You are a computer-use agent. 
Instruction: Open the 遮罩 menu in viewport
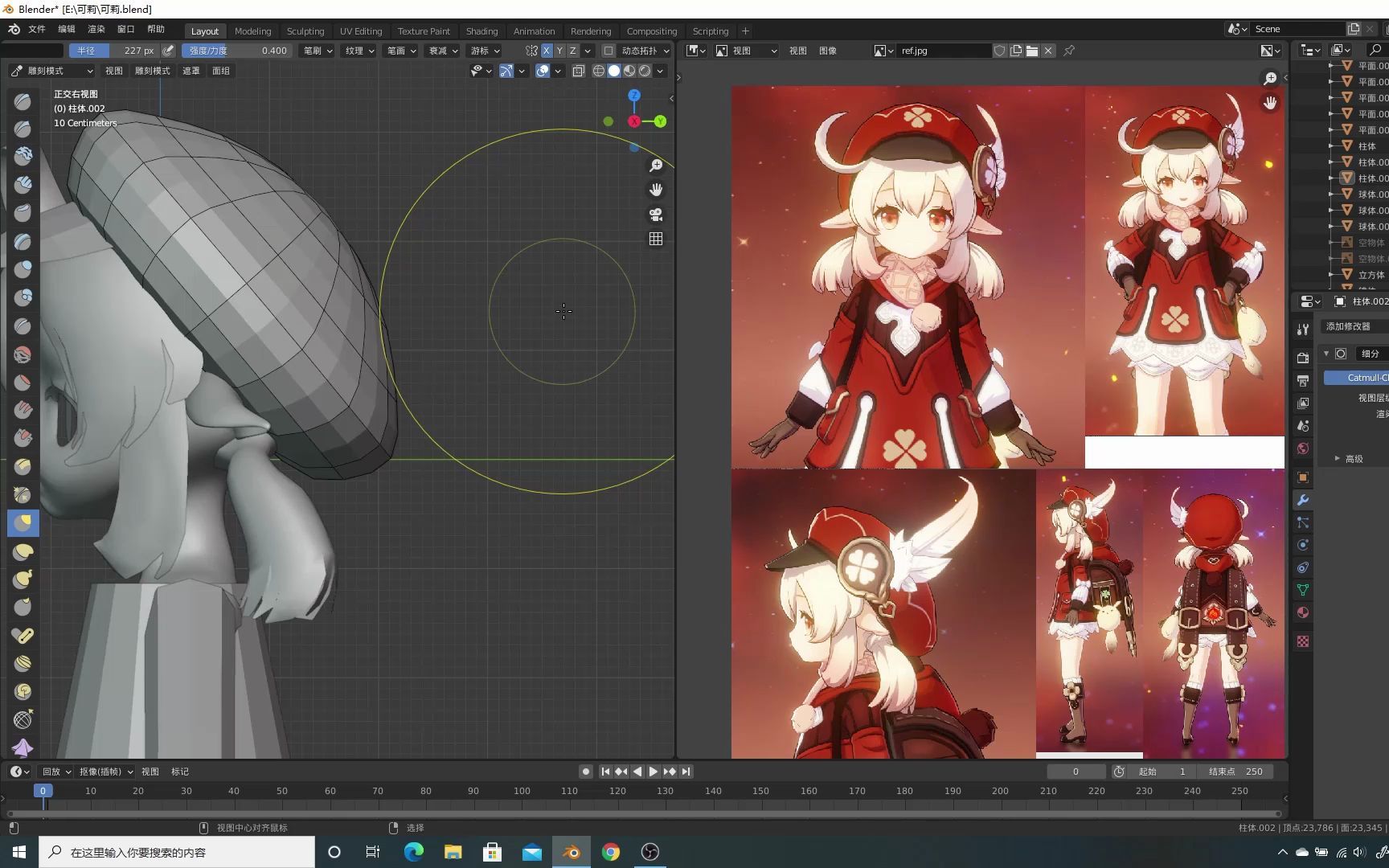191,71
